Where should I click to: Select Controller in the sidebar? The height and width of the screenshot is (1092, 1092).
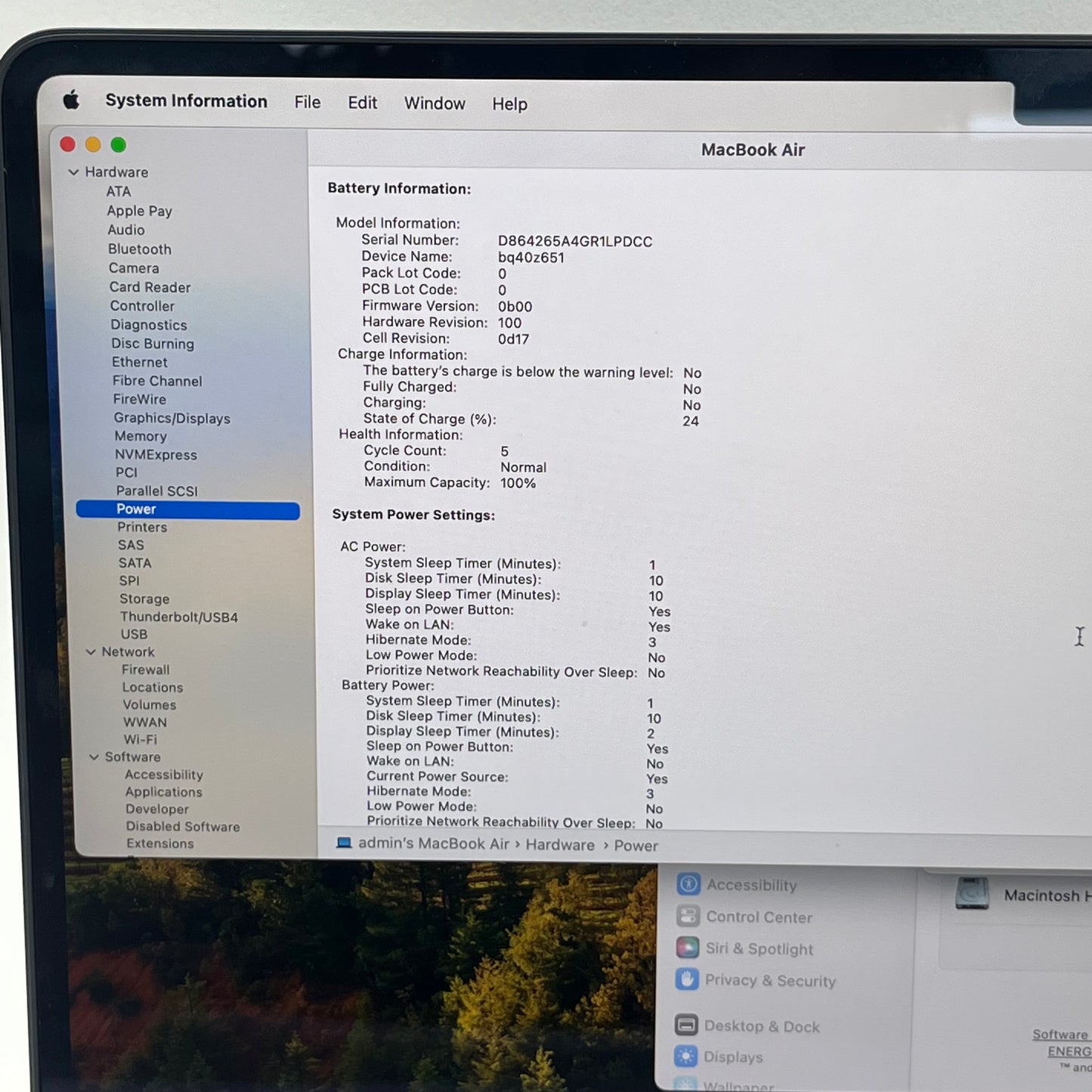click(x=142, y=306)
